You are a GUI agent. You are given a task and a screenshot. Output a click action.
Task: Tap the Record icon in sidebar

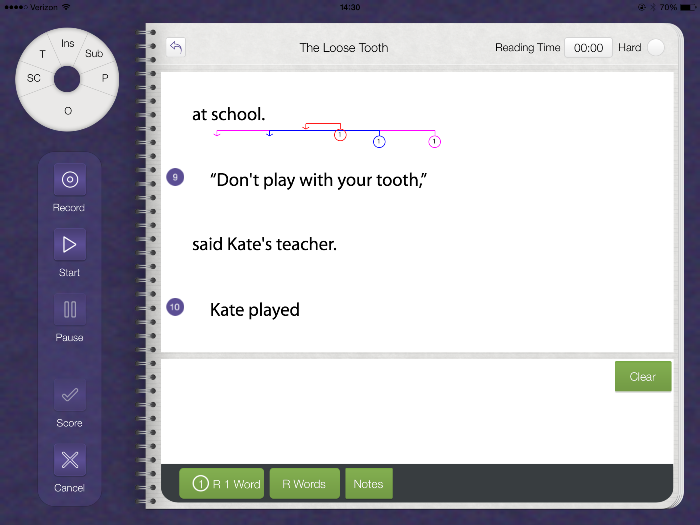point(69,180)
